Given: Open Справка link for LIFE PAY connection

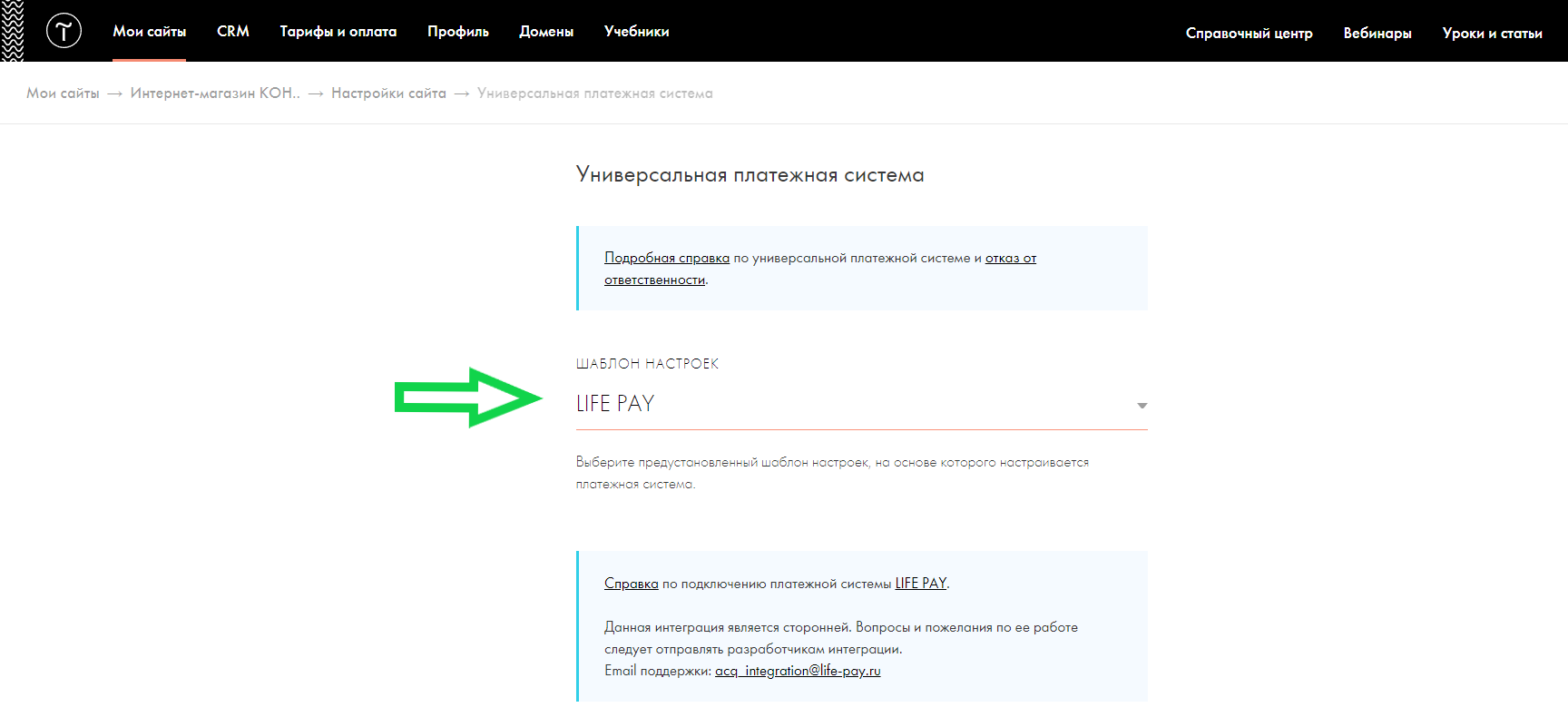Looking at the screenshot, I should click(x=631, y=584).
